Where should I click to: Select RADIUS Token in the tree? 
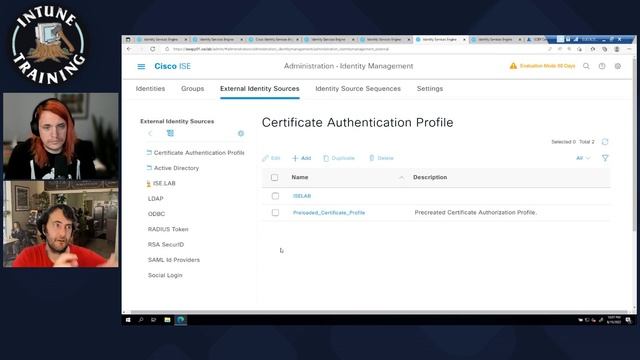coord(168,229)
